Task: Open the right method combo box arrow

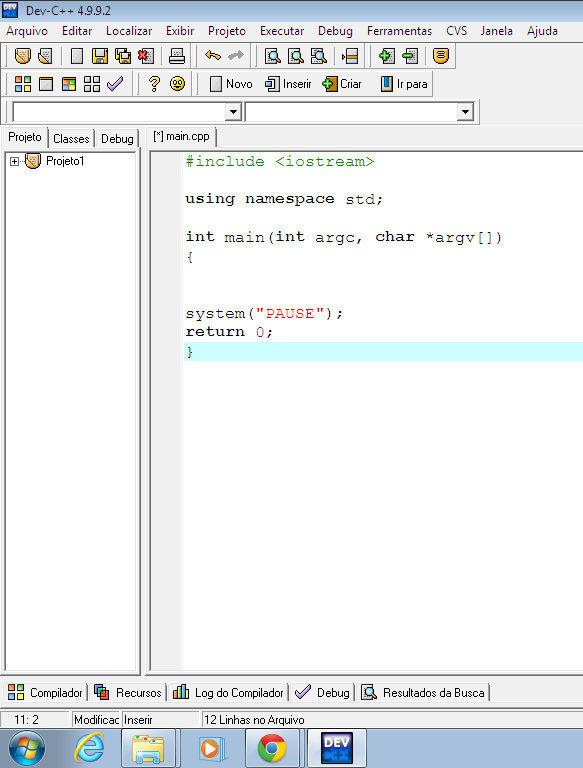Action: click(465, 112)
